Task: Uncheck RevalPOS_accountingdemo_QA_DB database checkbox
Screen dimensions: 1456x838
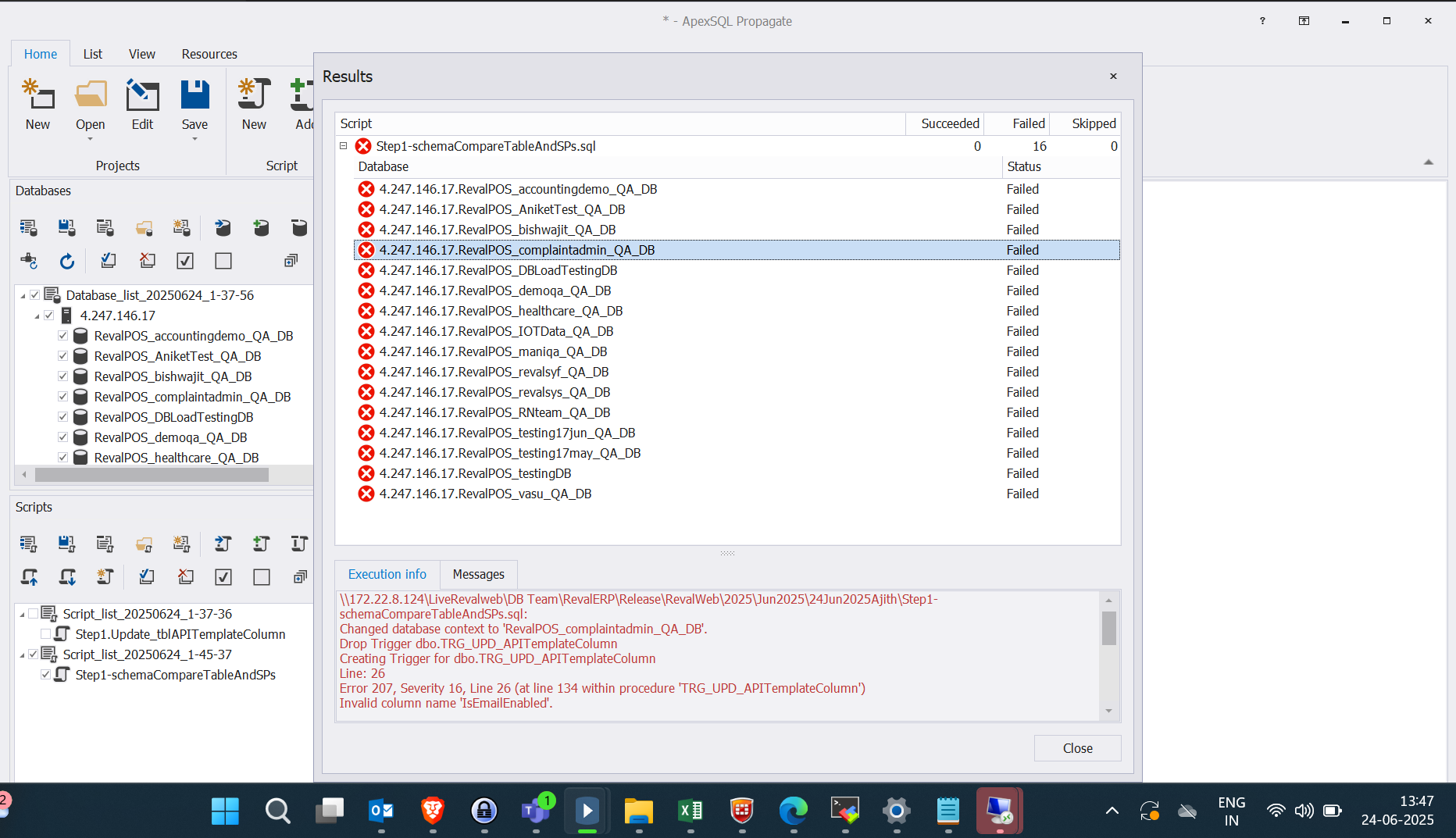Action: (63, 336)
